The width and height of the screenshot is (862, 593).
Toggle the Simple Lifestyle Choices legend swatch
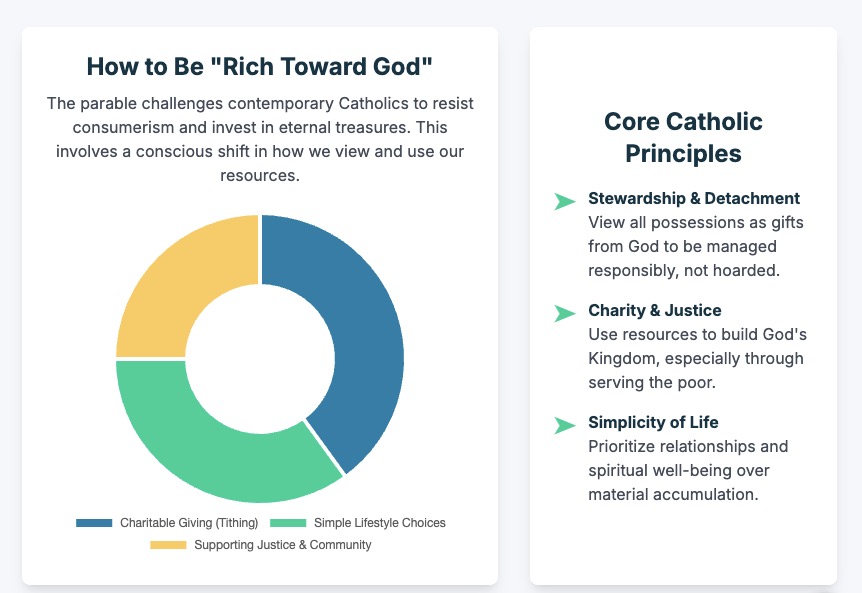[x=288, y=523]
